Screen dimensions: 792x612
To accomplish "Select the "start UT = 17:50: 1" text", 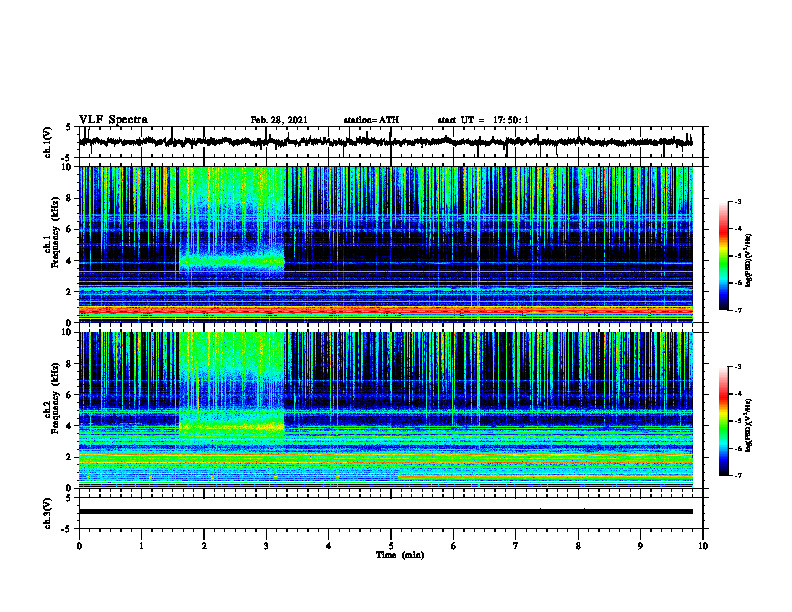I will click(x=483, y=120).
